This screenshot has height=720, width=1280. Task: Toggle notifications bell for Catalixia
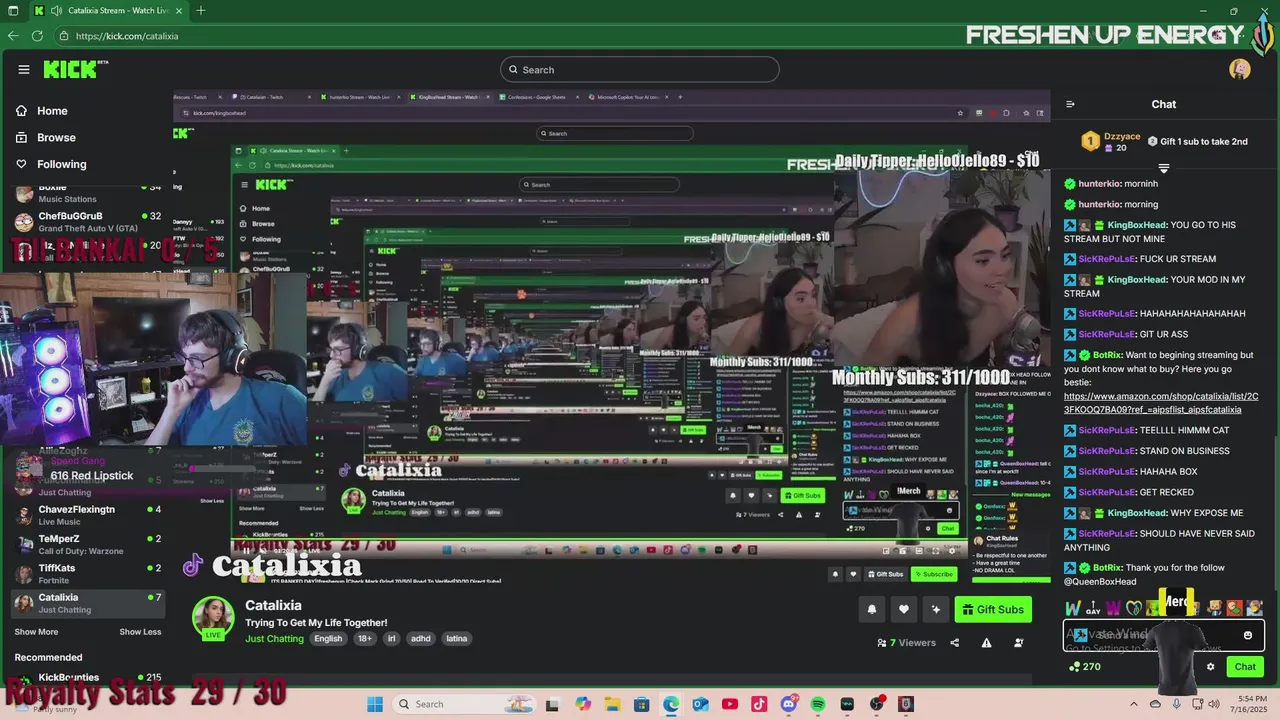point(872,609)
